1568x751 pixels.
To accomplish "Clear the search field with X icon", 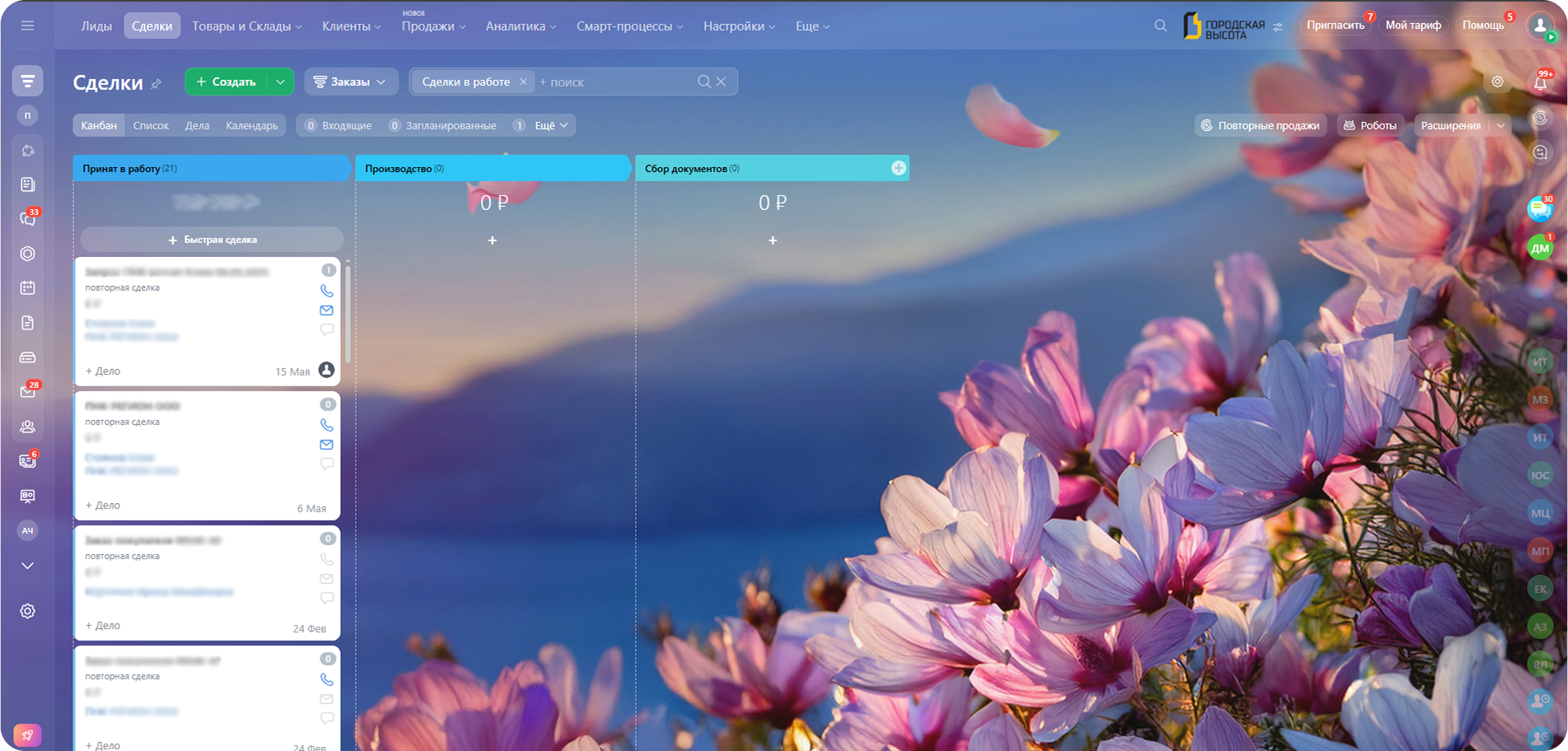I will [x=721, y=82].
